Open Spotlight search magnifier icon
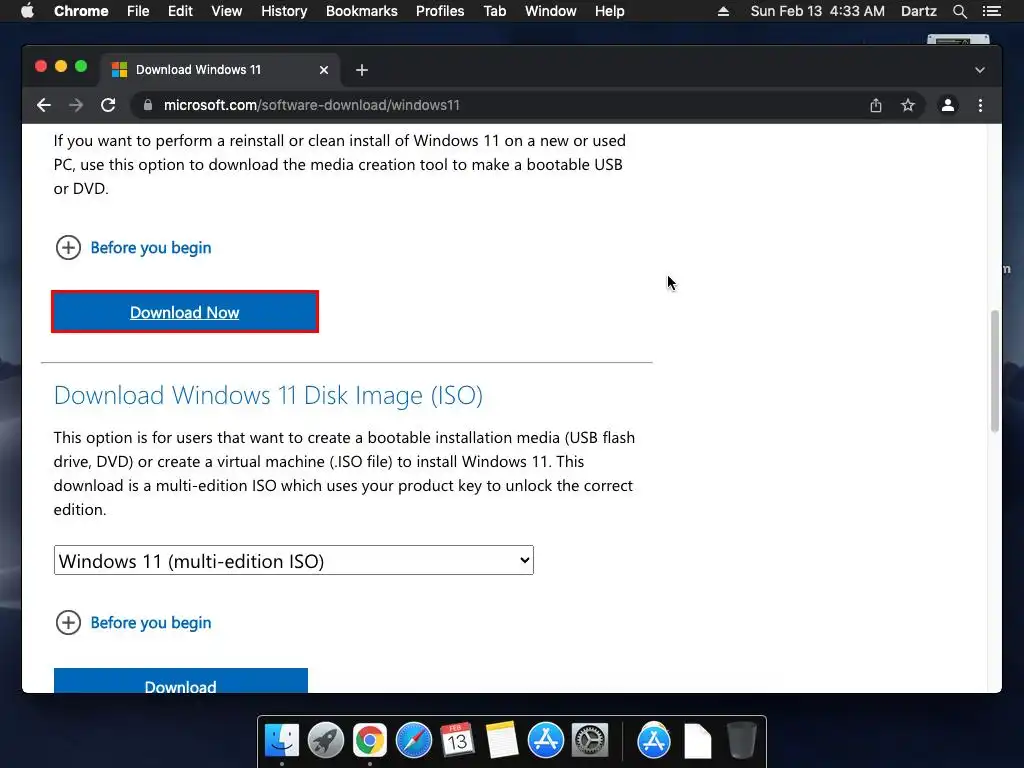This screenshot has width=1024, height=768. [x=959, y=11]
